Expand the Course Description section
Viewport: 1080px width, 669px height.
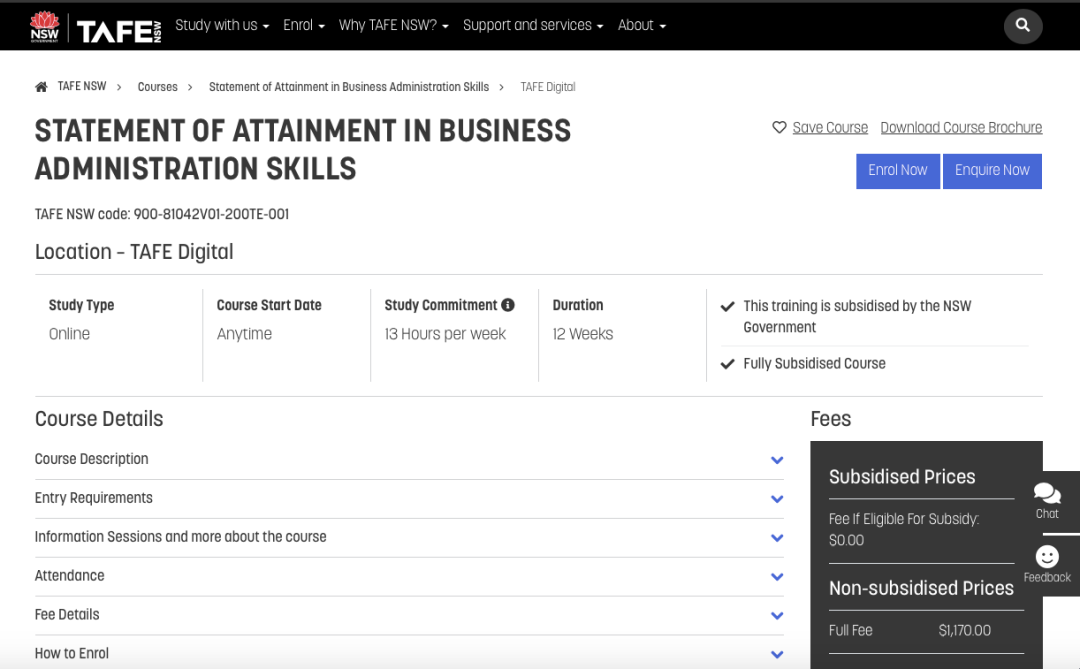pyautogui.click(x=410, y=460)
